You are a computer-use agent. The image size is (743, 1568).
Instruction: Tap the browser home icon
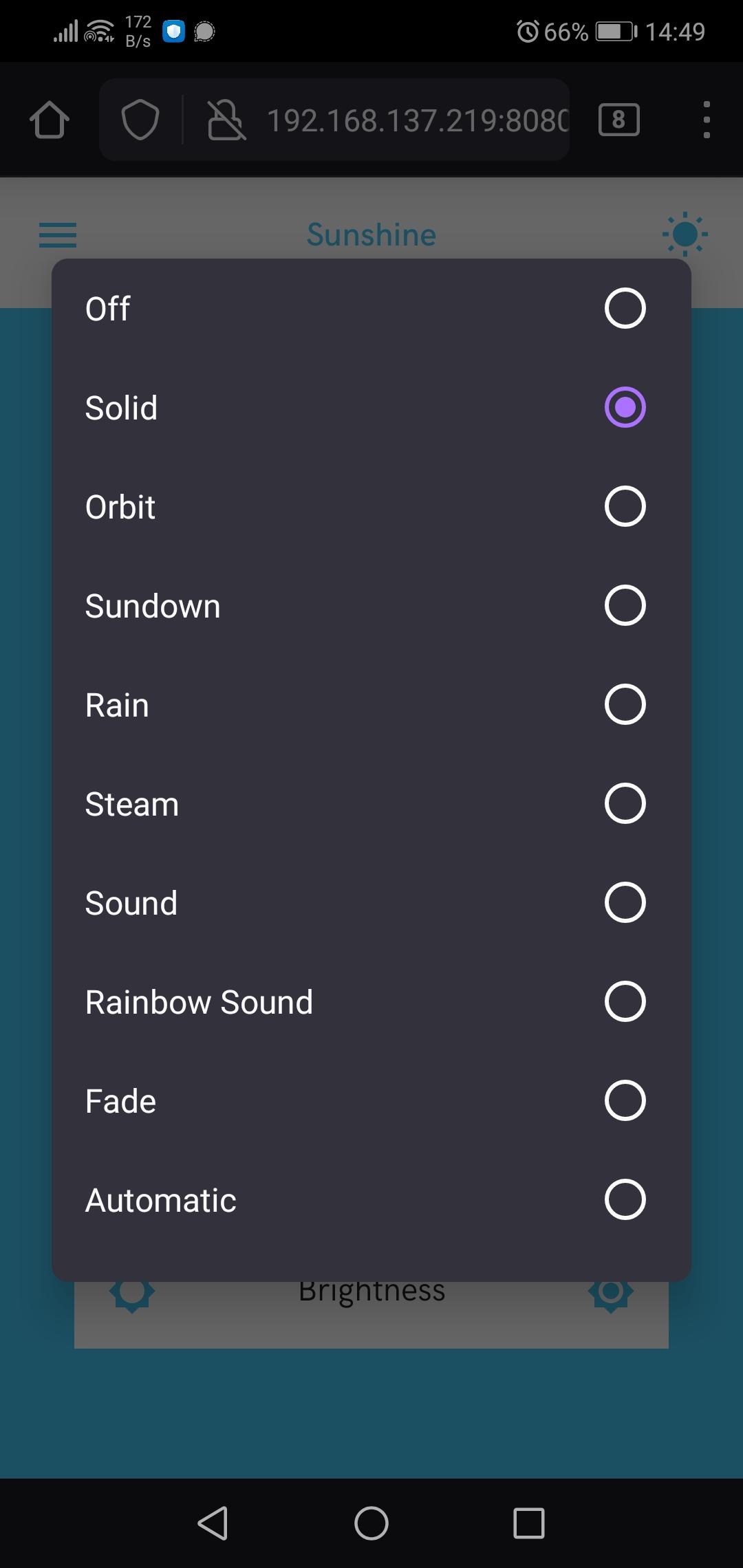pos(50,120)
